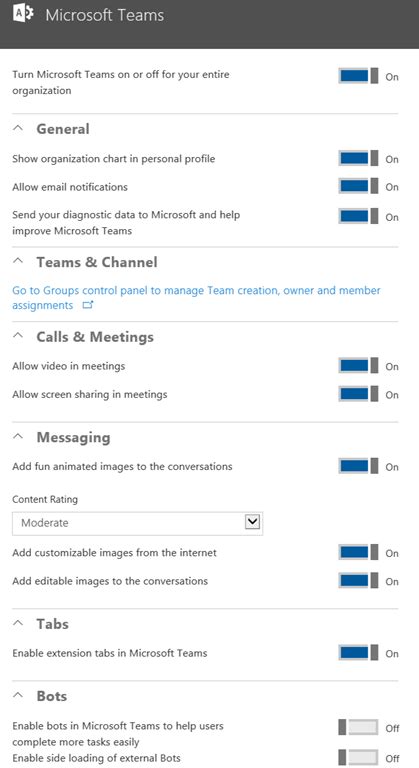Viewport: 419px width, 768px height.
Task: Toggle Add fun animated images to conversations
Action: pos(358,466)
